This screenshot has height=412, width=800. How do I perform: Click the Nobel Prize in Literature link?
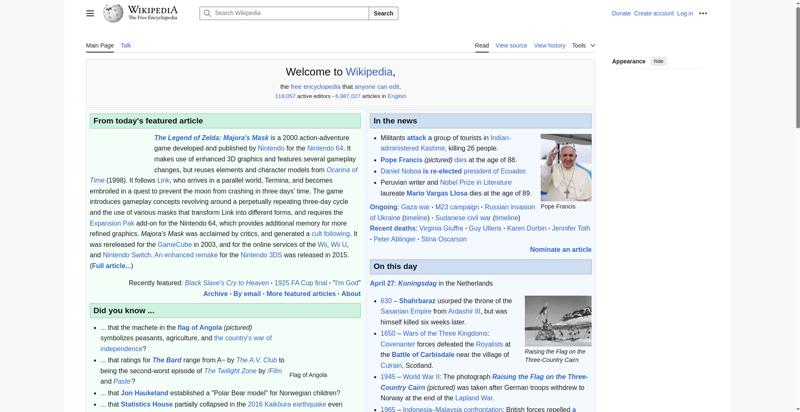point(476,183)
